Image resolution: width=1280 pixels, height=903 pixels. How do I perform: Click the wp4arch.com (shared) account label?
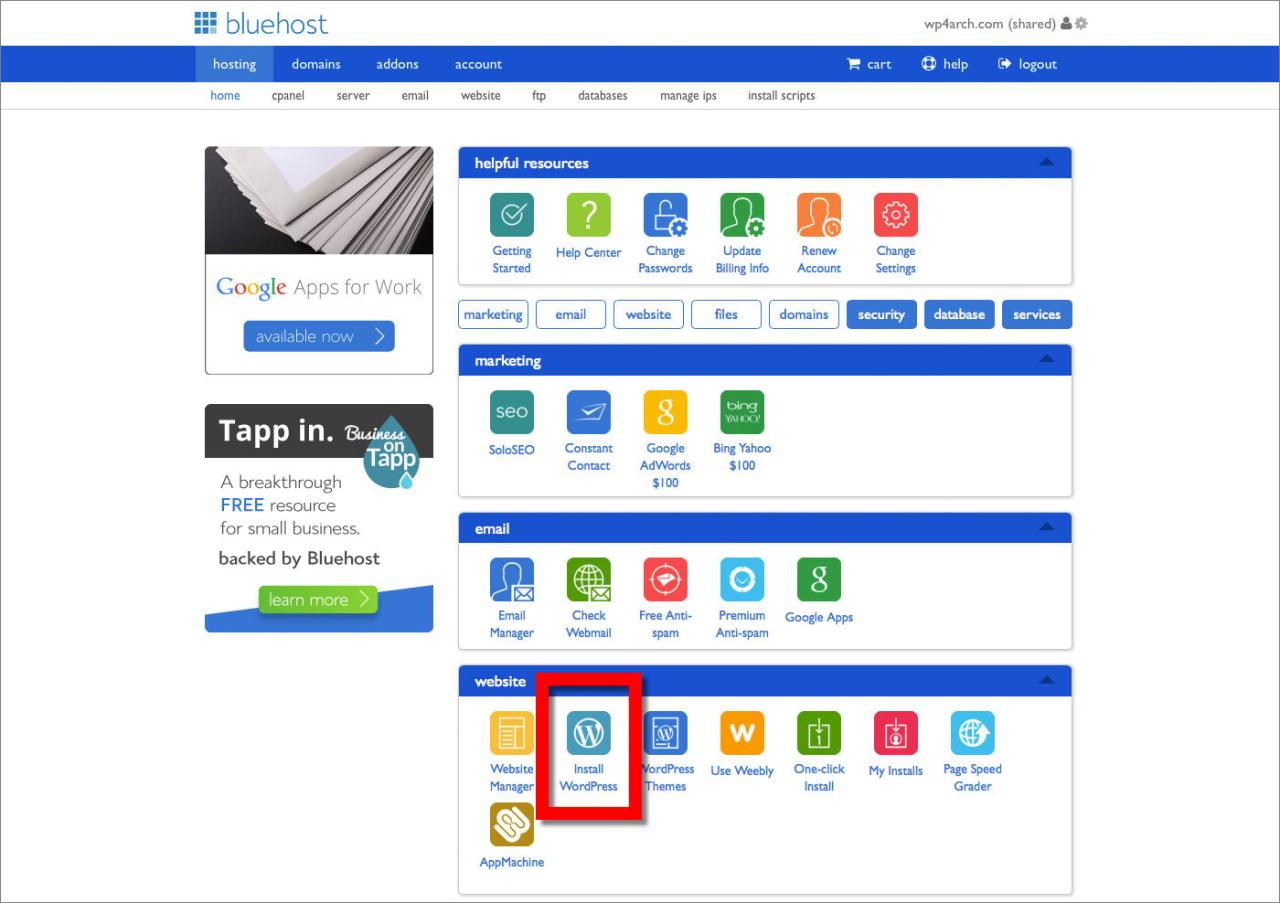pos(989,24)
